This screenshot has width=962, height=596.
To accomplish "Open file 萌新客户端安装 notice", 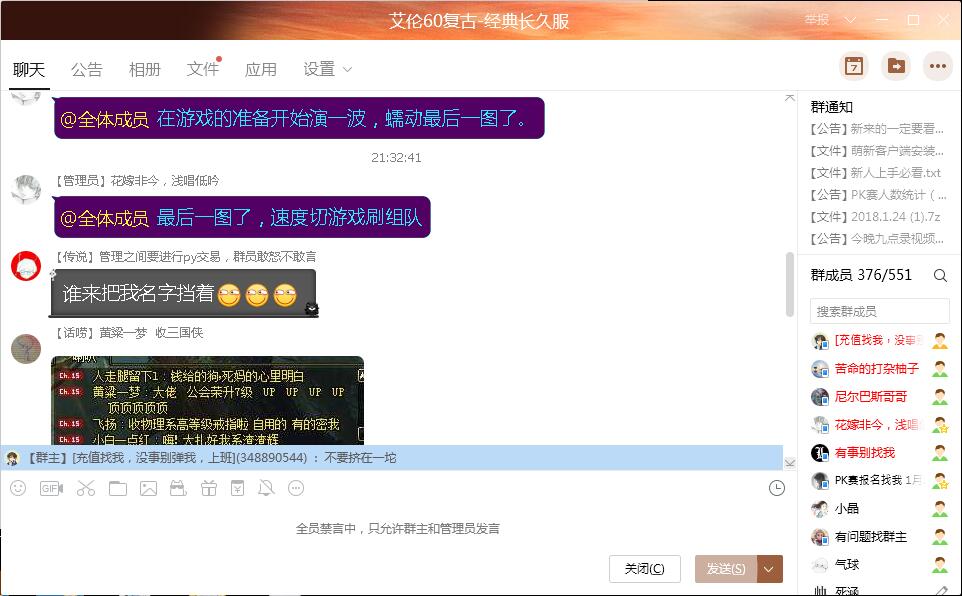I will pyautogui.click(x=877, y=151).
